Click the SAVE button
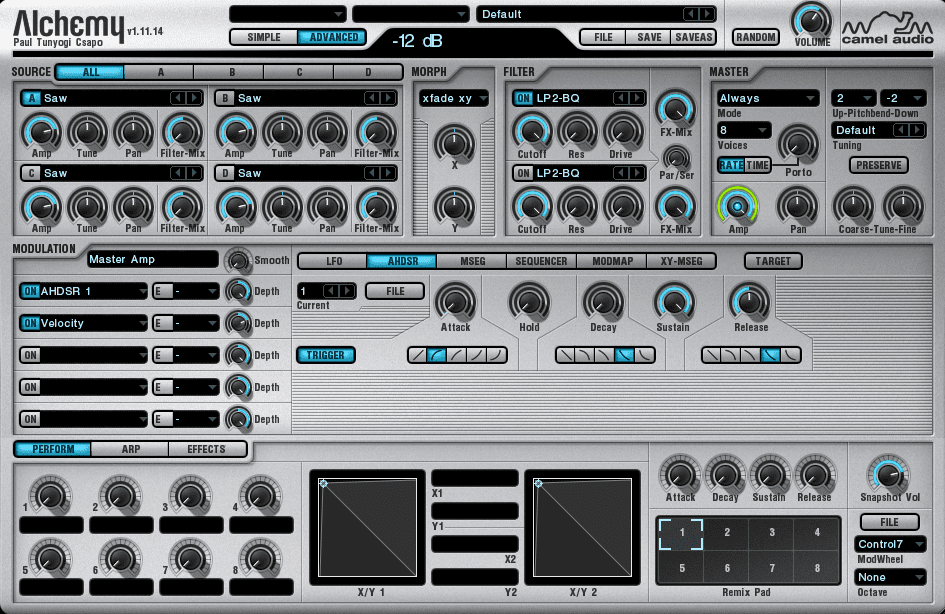This screenshot has height=614, width=945. (649, 37)
